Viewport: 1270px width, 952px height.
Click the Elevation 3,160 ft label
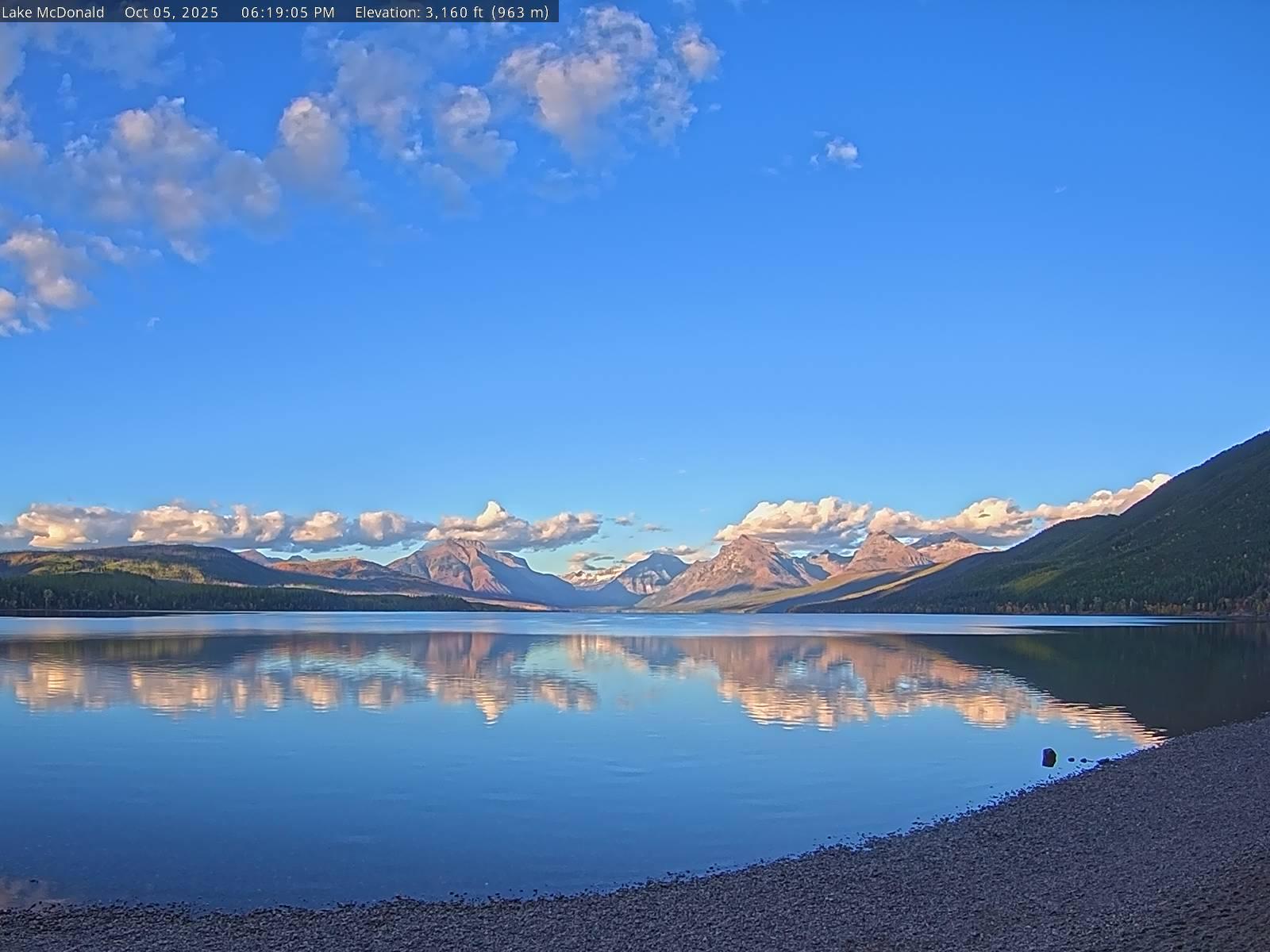tap(421, 12)
